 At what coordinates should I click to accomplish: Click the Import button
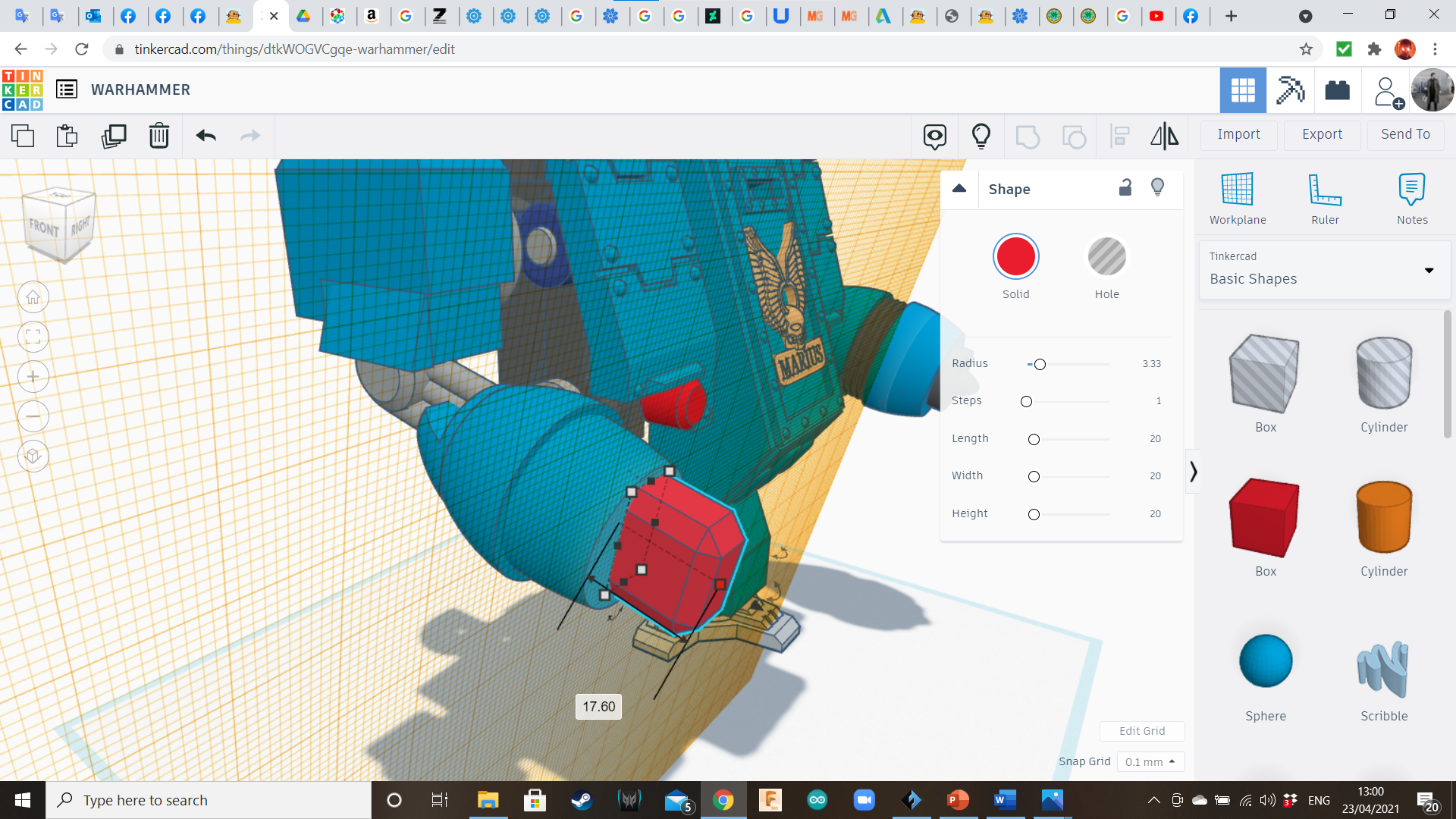(x=1238, y=134)
